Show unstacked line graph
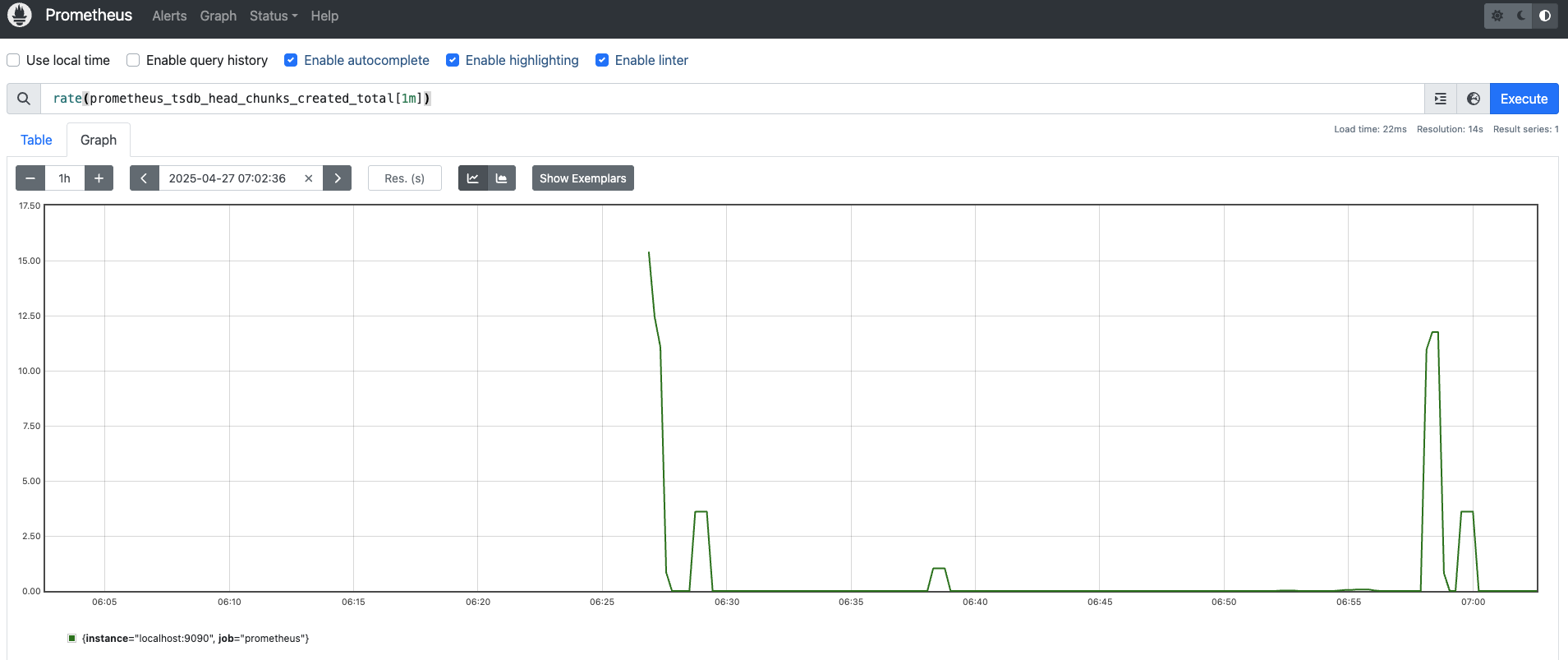The width and height of the screenshot is (1568, 660). pos(473,178)
